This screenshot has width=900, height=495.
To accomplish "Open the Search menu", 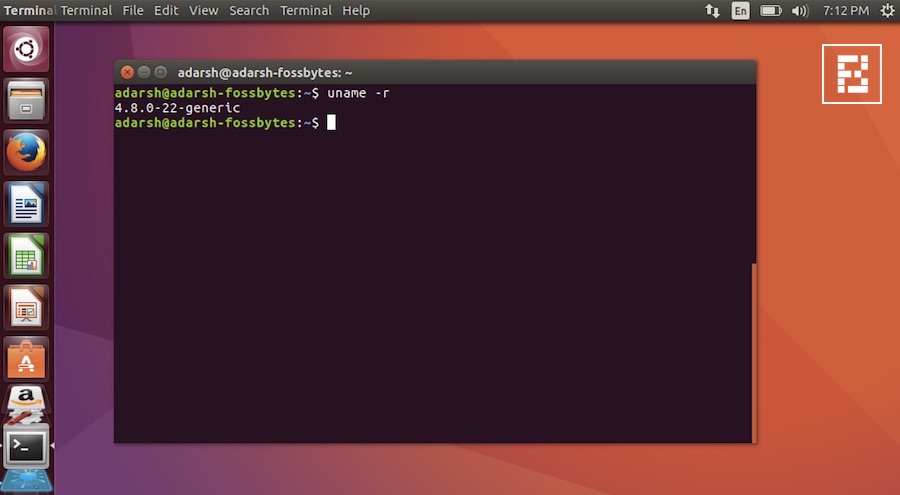I will 249,11.
